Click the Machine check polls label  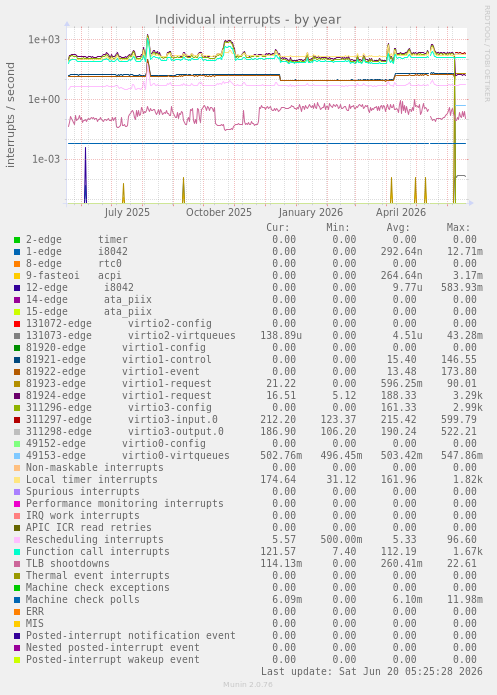coord(83,599)
